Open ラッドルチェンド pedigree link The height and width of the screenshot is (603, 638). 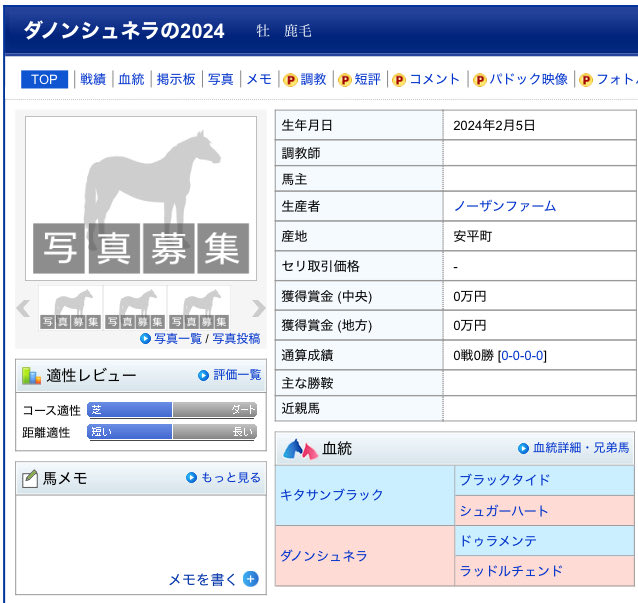click(511, 571)
